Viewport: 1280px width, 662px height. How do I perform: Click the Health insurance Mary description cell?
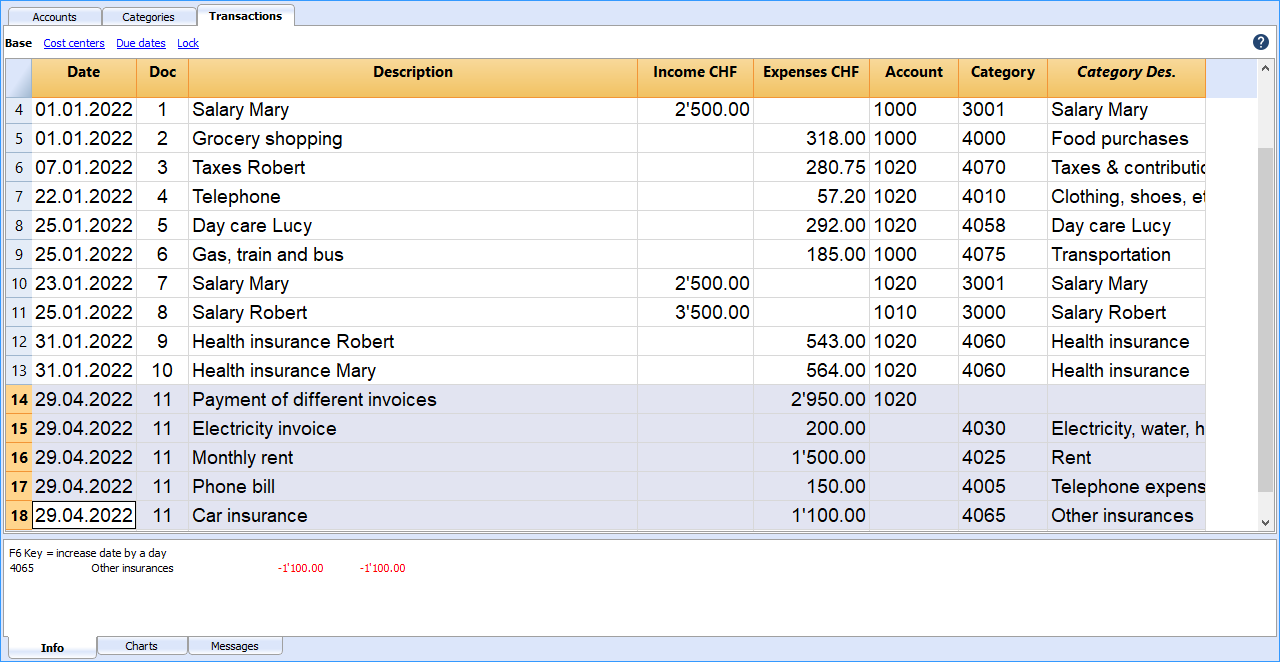click(413, 371)
